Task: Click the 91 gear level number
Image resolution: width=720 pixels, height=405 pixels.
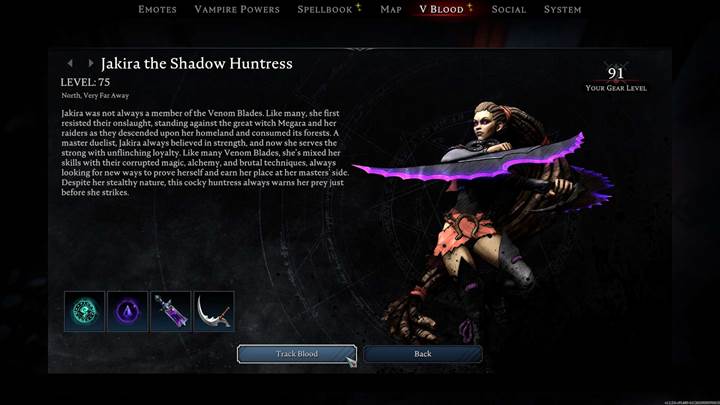Action: (x=616, y=73)
